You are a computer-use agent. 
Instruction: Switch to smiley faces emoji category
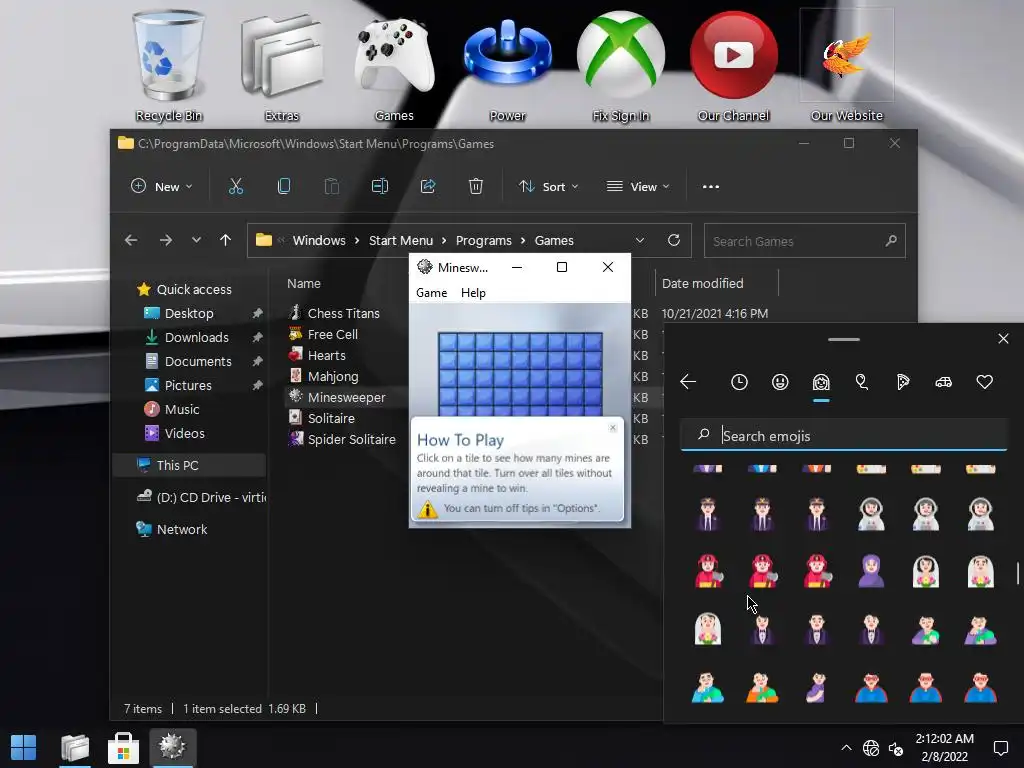pos(780,382)
